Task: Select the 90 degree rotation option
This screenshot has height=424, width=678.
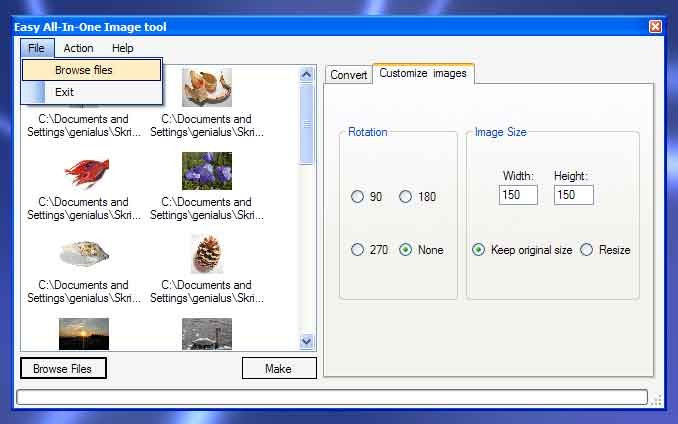Action: 366,197
